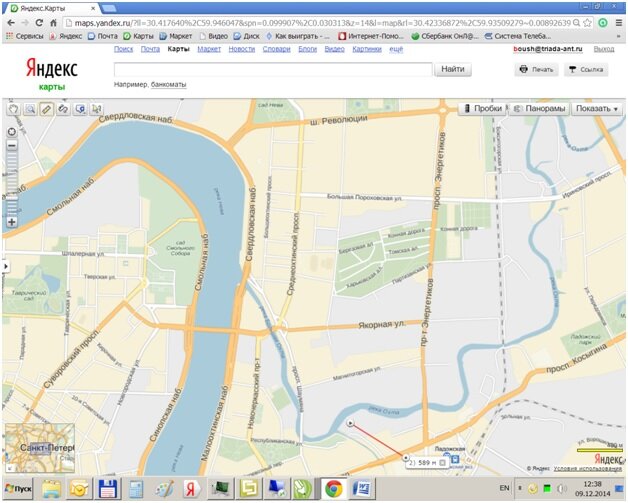Click the address bar URL
The image size is (628, 503).
322,23
